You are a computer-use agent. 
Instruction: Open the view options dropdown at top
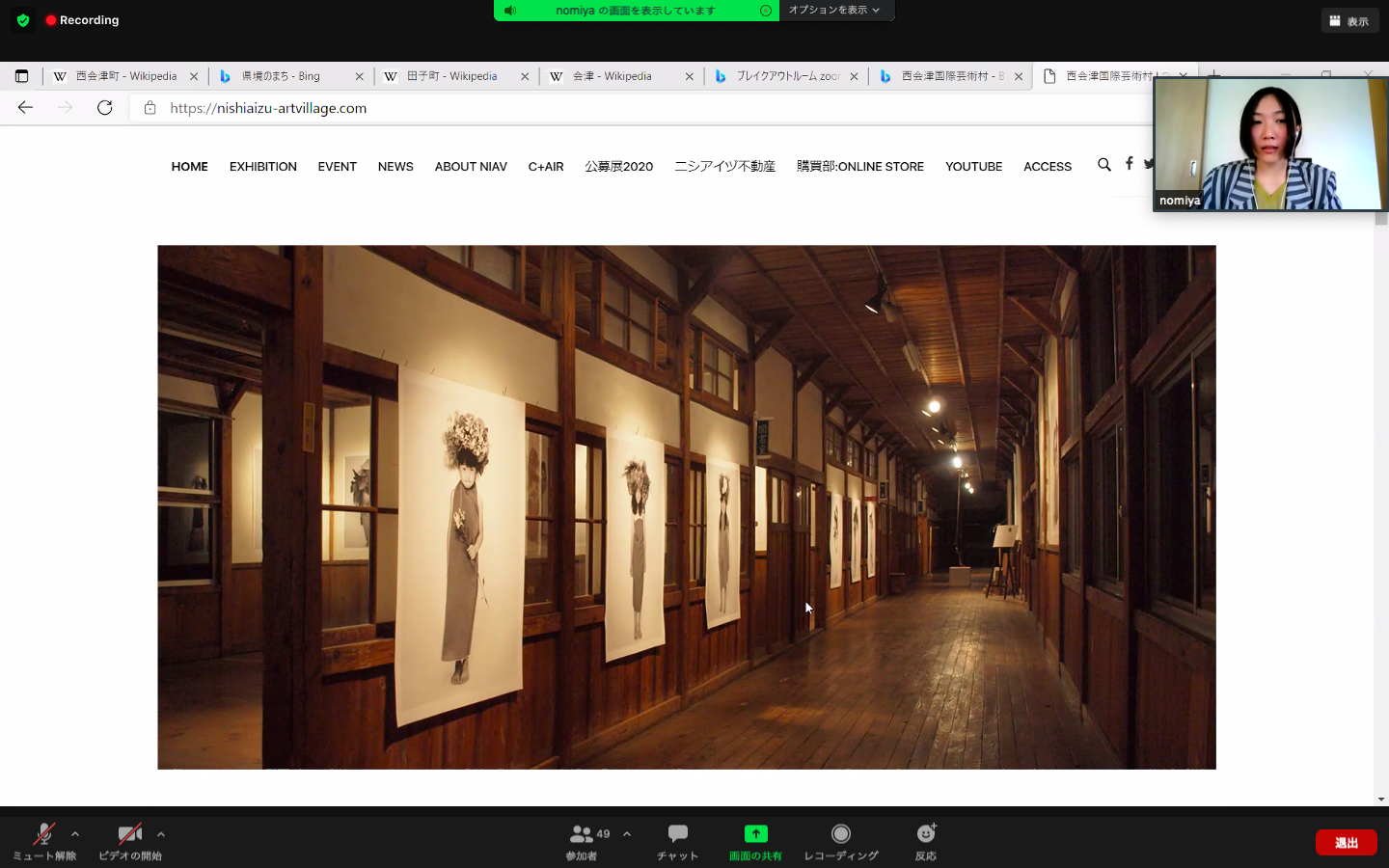click(834, 10)
